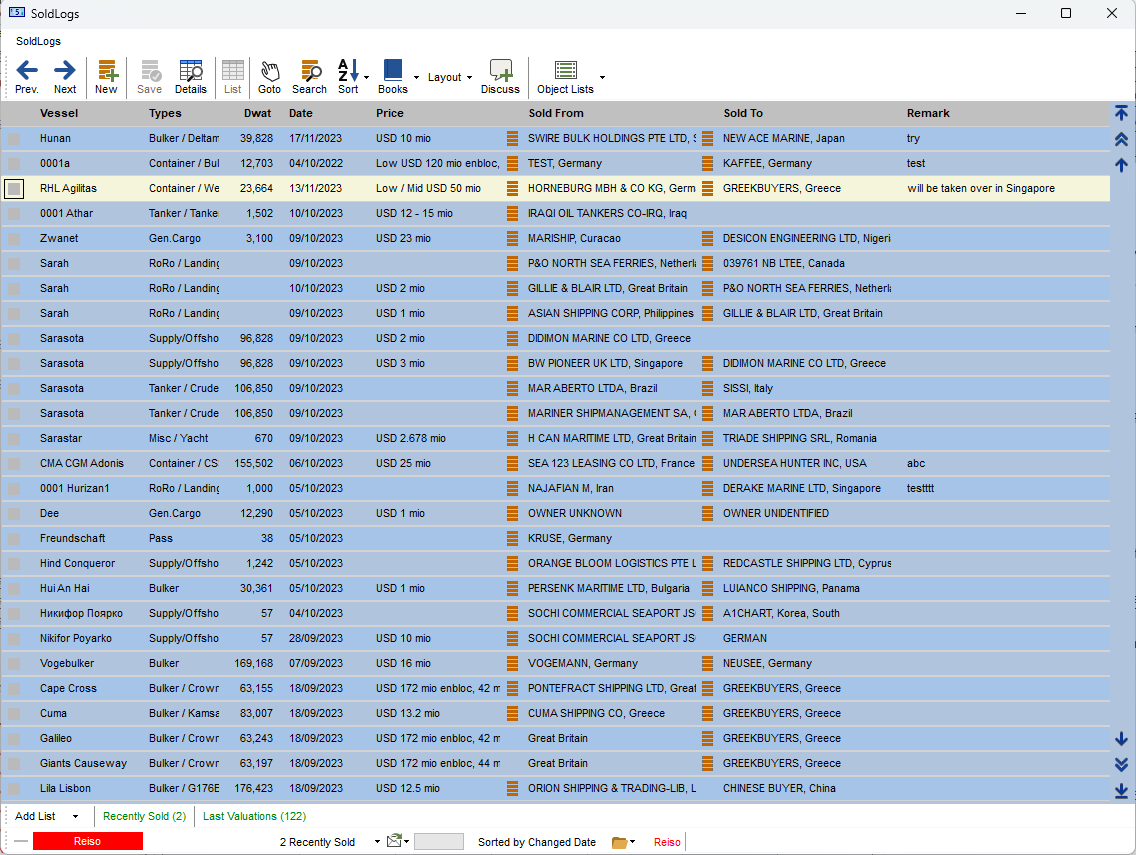The width and height of the screenshot is (1136, 855).
Task: Tick checkbox for Hunan row
Action: click(14, 138)
